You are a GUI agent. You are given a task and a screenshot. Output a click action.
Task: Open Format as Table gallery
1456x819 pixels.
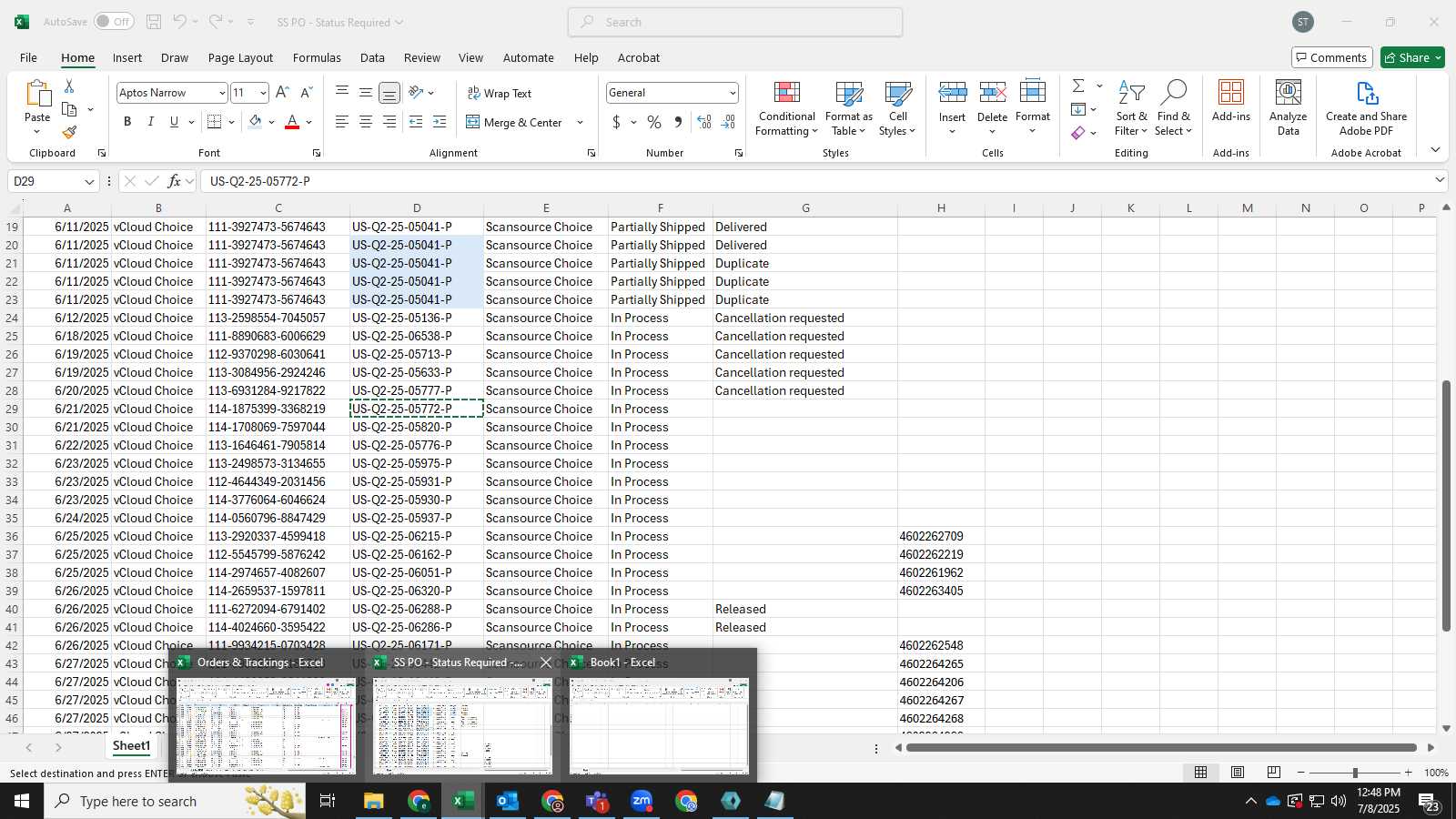point(848,108)
